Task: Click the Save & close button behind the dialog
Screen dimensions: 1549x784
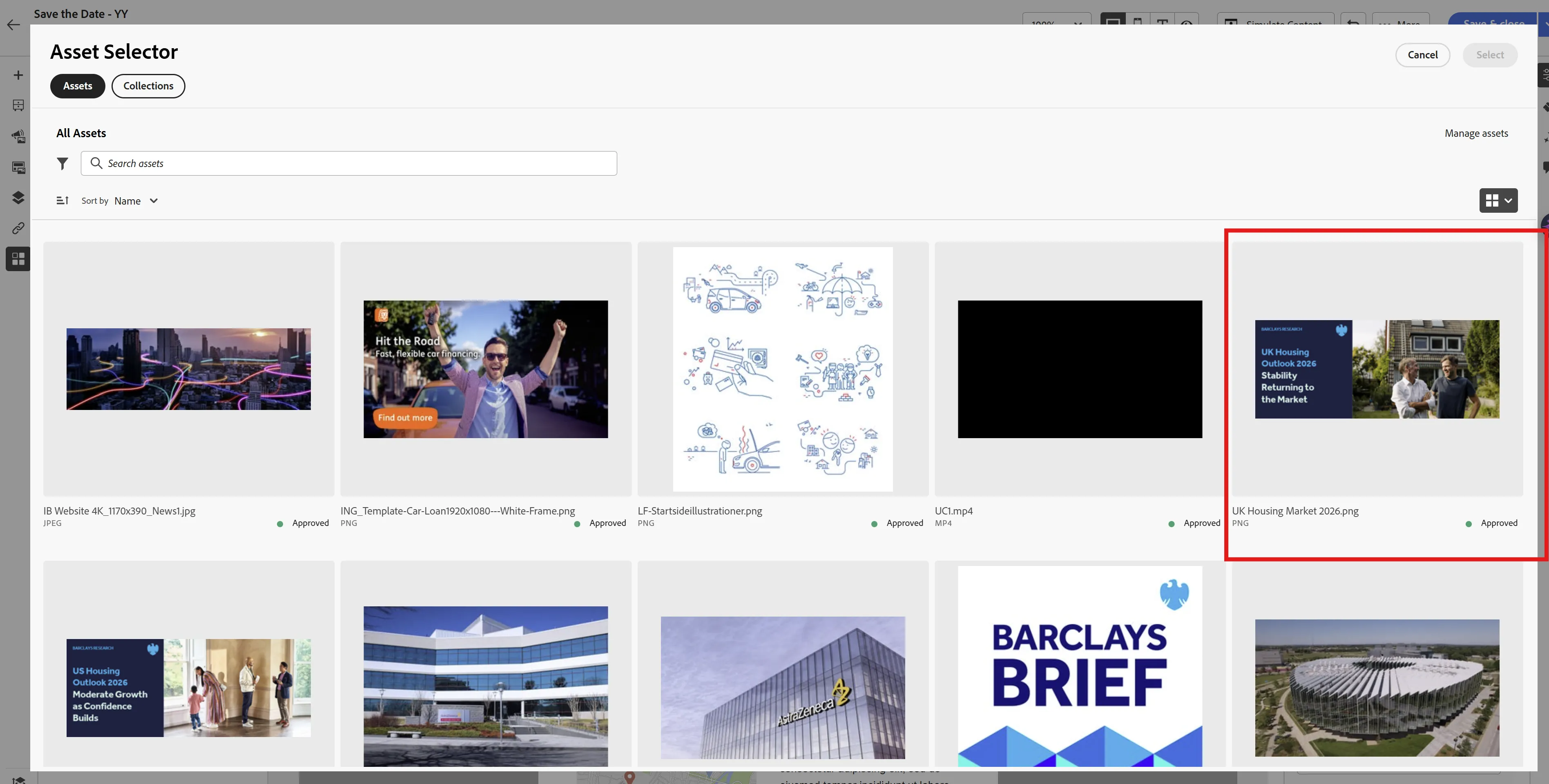Action: (x=1493, y=19)
